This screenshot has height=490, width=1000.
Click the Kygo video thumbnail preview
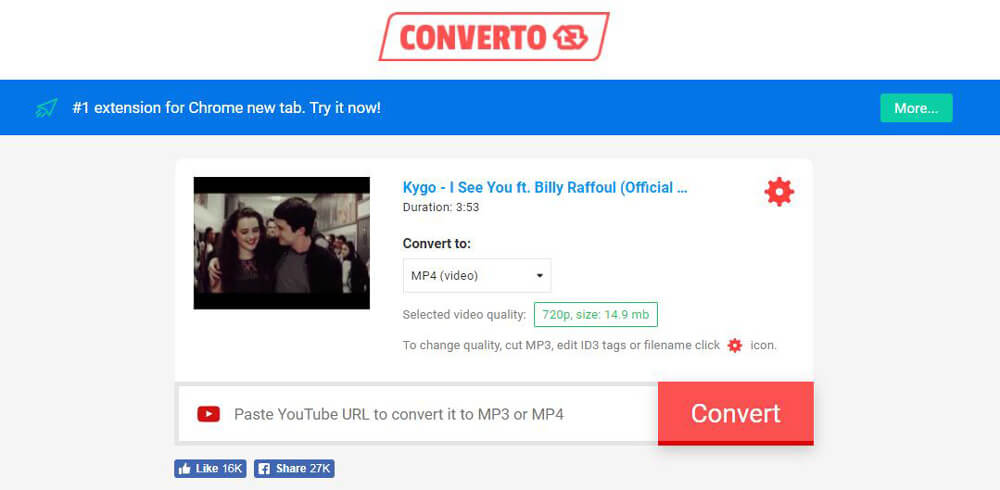click(x=281, y=243)
